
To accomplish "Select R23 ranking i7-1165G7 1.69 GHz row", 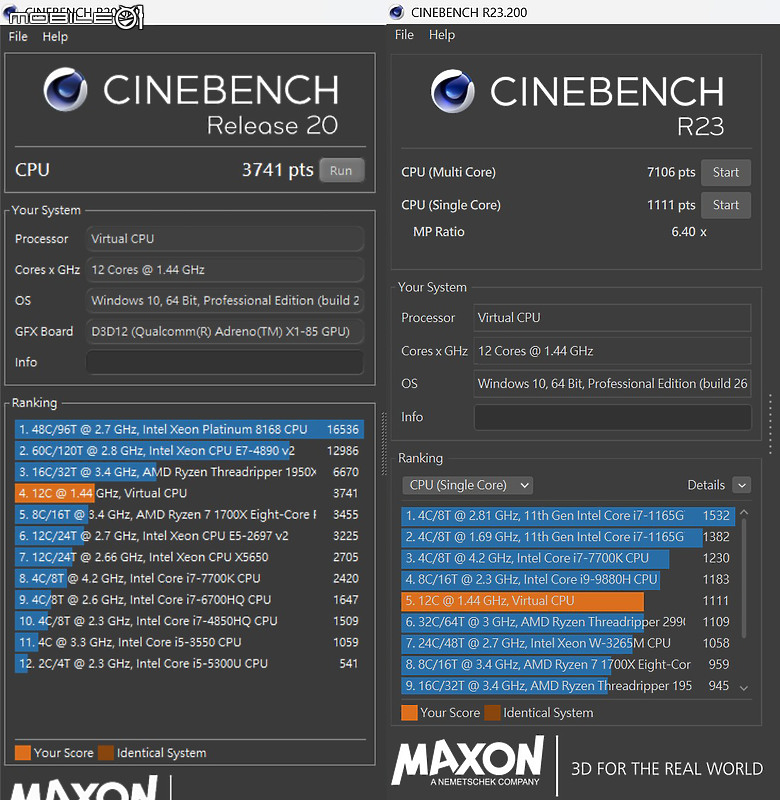I will pyautogui.click(x=568, y=537).
